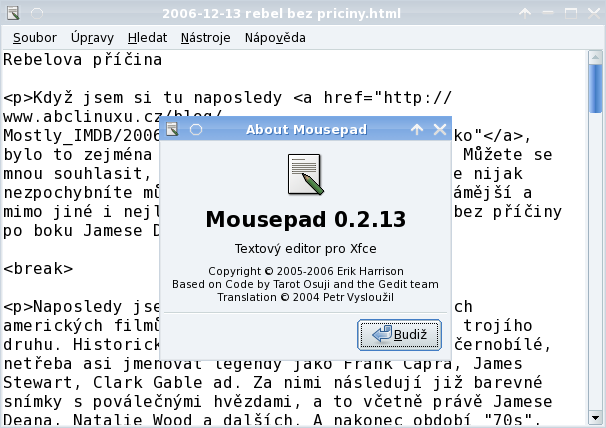Click the main editor window menu icon
This screenshot has height=428, width=606.
[10, 11]
